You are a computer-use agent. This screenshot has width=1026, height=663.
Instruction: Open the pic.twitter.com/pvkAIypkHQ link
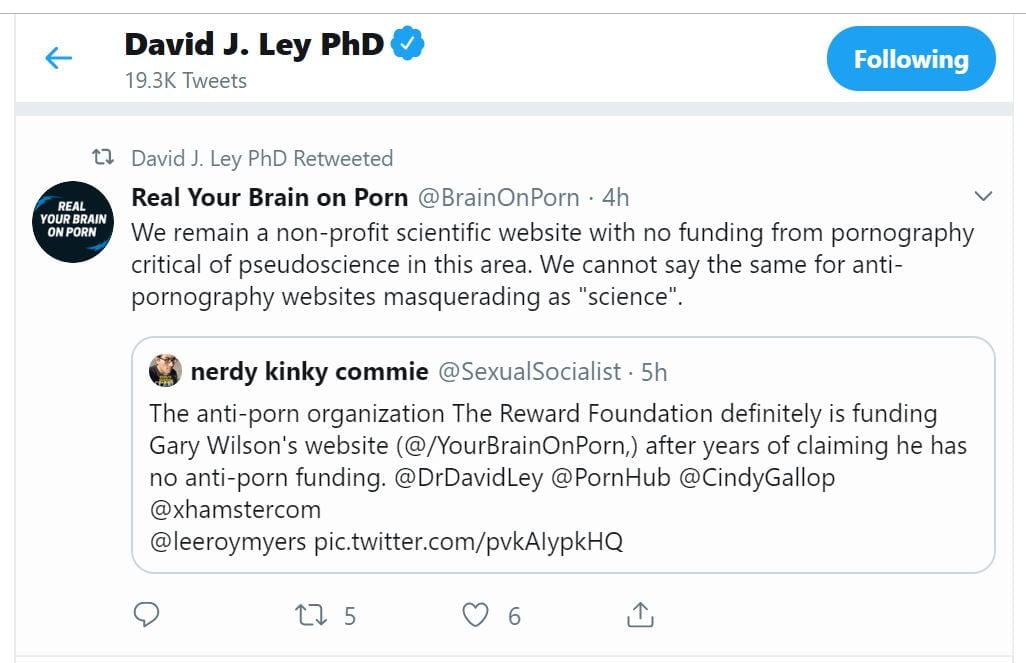click(468, 542)
